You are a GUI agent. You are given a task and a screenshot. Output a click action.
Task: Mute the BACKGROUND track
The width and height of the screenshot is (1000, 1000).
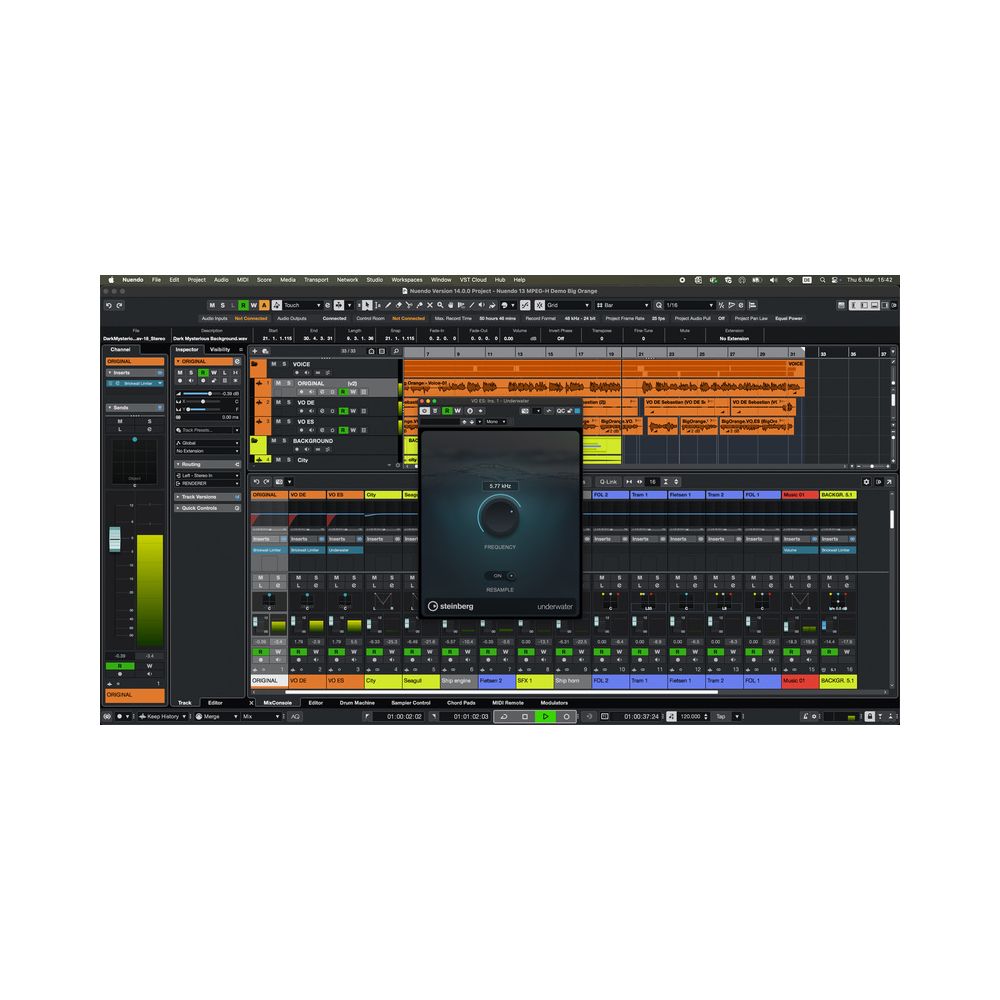click(x=273, y=441)
